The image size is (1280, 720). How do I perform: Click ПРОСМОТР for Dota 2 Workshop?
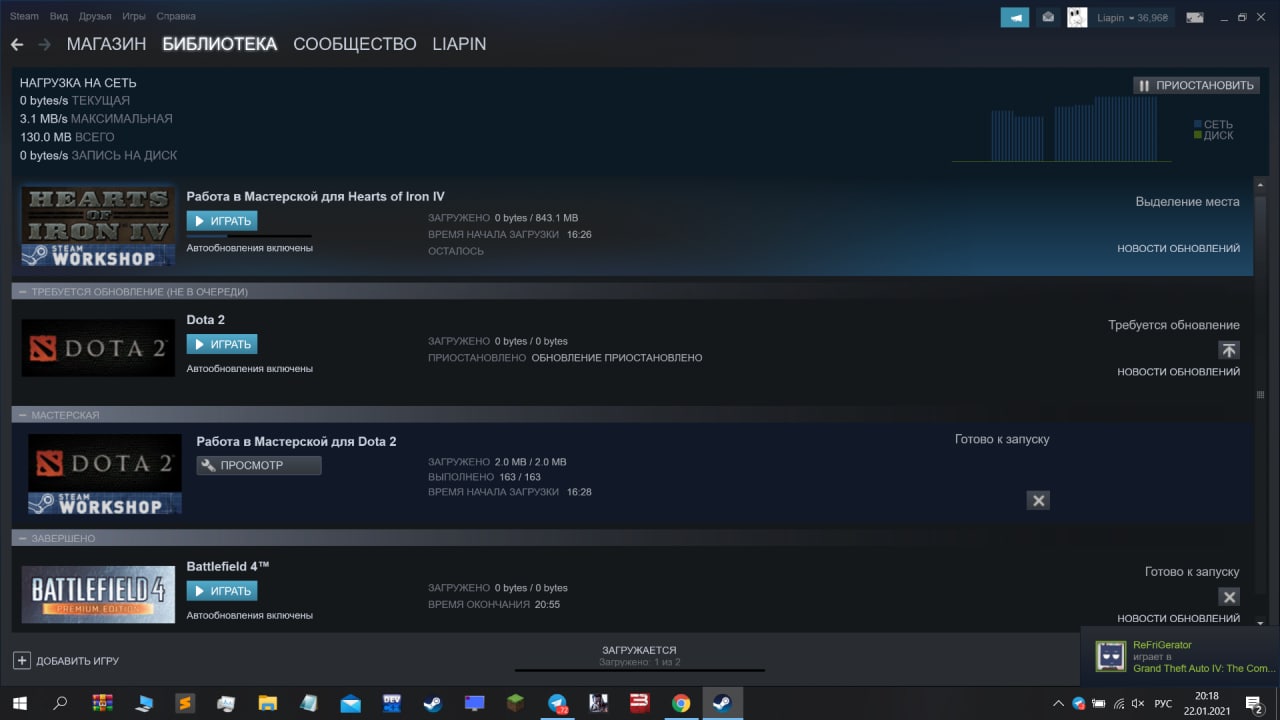(x=259, y=466)
